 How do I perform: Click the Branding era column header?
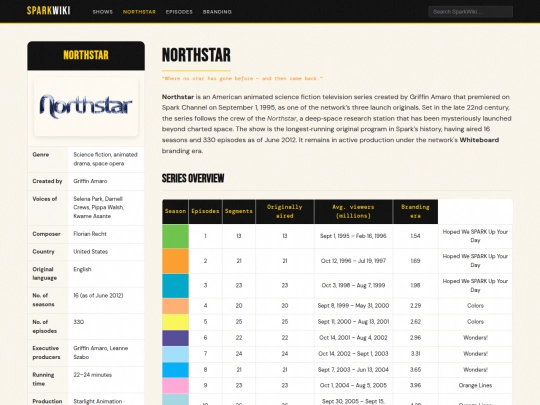(x=415, y=211)
